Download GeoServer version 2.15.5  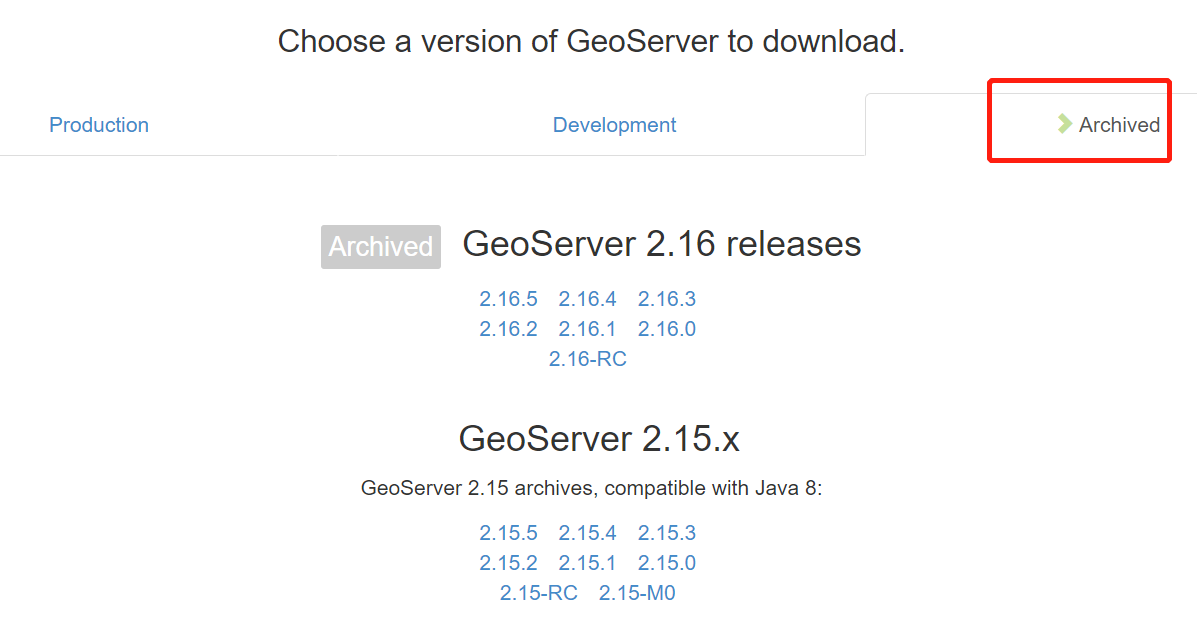click(508, 533)
